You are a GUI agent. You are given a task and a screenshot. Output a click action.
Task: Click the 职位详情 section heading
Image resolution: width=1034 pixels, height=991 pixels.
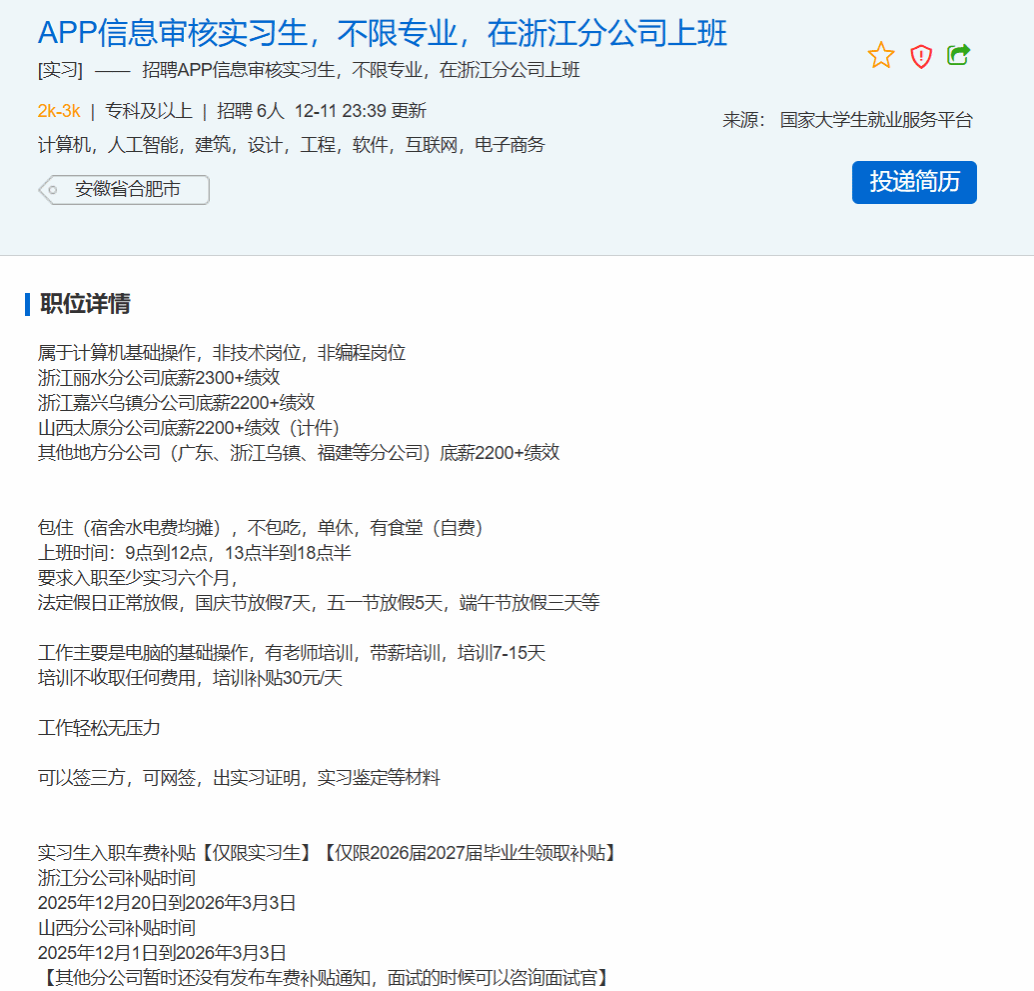85,304
